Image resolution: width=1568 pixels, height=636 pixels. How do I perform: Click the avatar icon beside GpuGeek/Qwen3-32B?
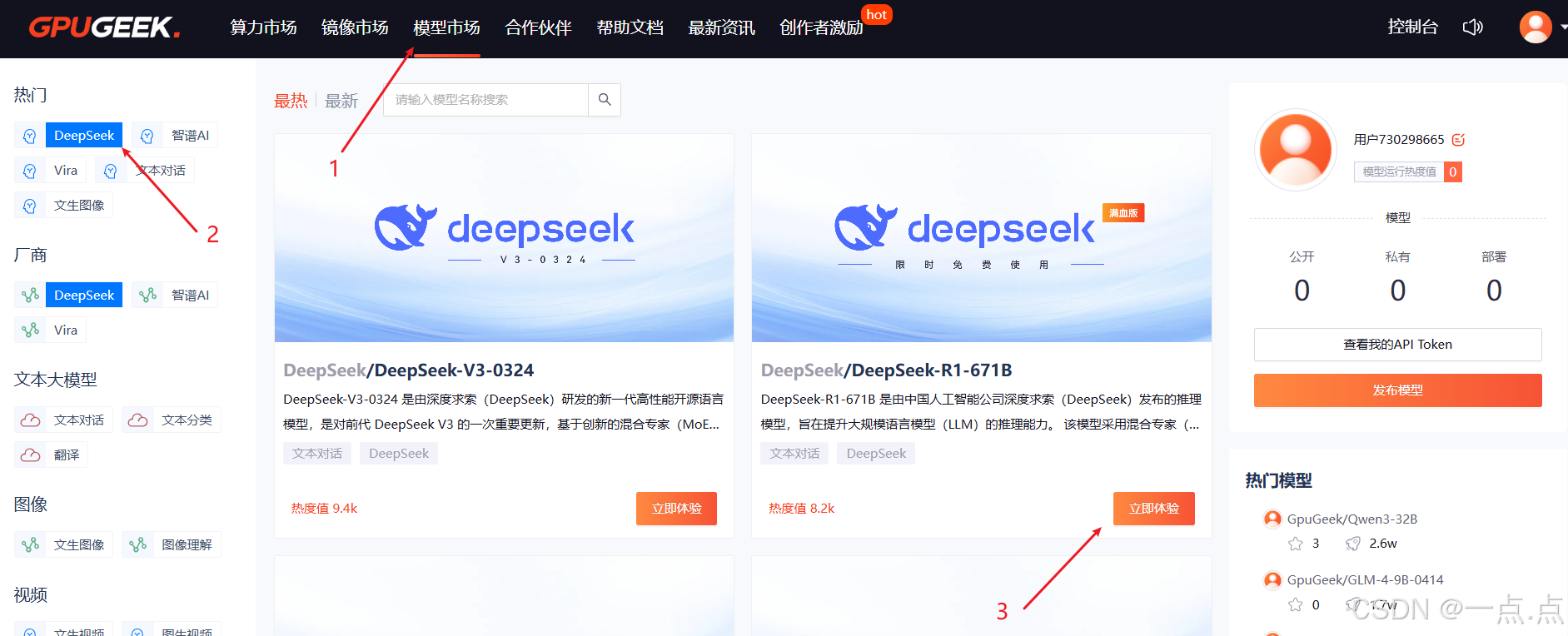[1272, 519]
